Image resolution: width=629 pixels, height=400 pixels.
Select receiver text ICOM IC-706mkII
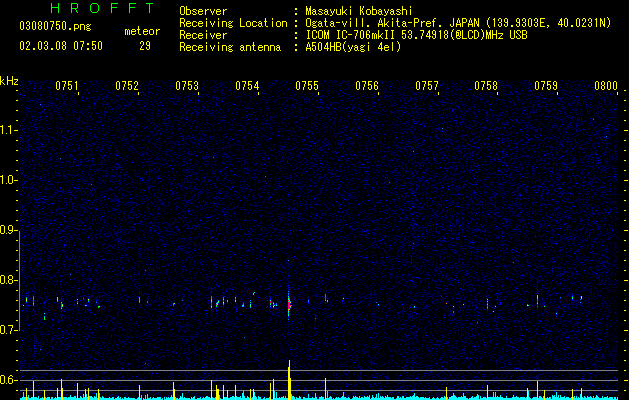pyautogui.click(x=350, y=35)
